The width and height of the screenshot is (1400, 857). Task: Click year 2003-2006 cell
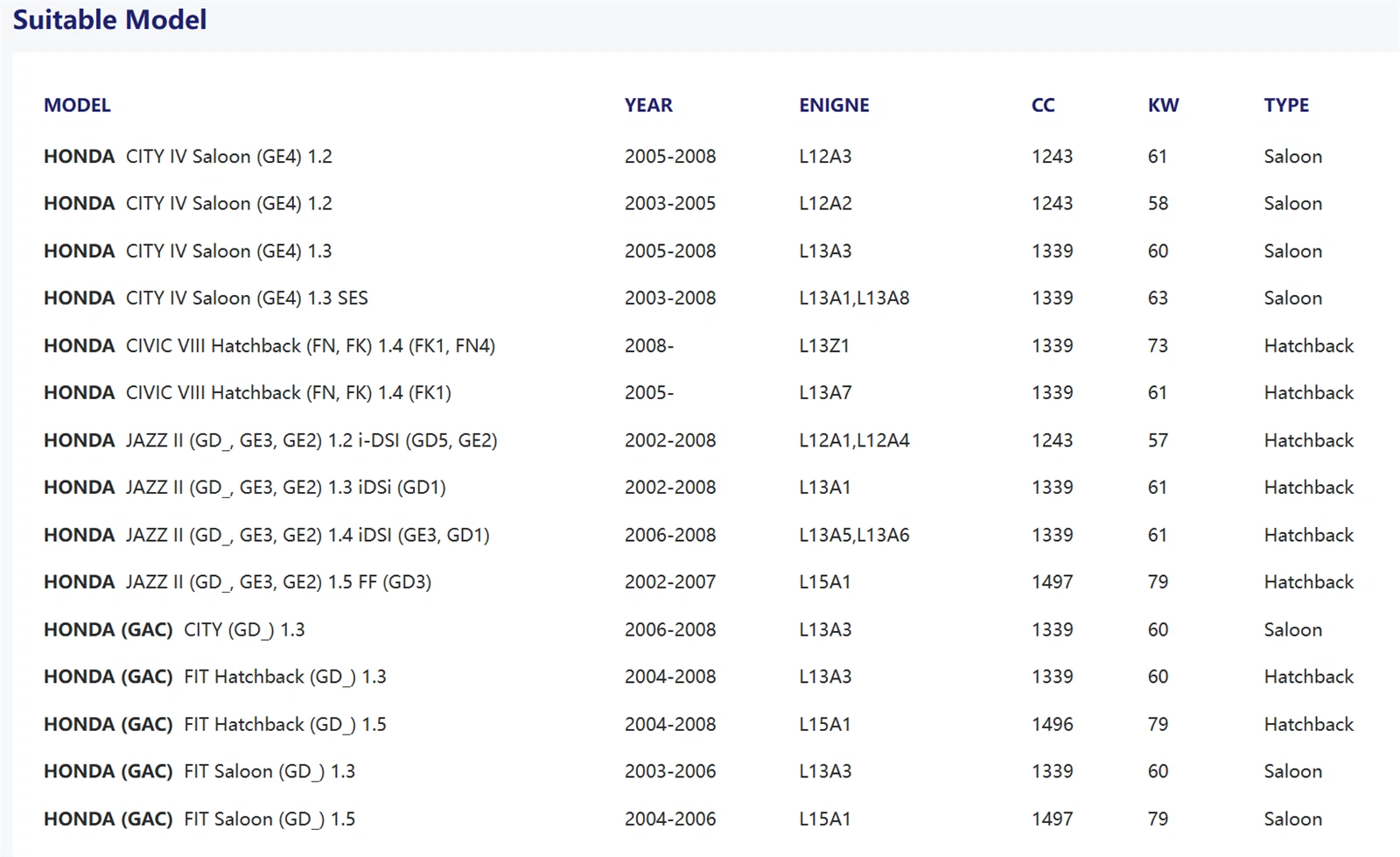tap(670, 771)
